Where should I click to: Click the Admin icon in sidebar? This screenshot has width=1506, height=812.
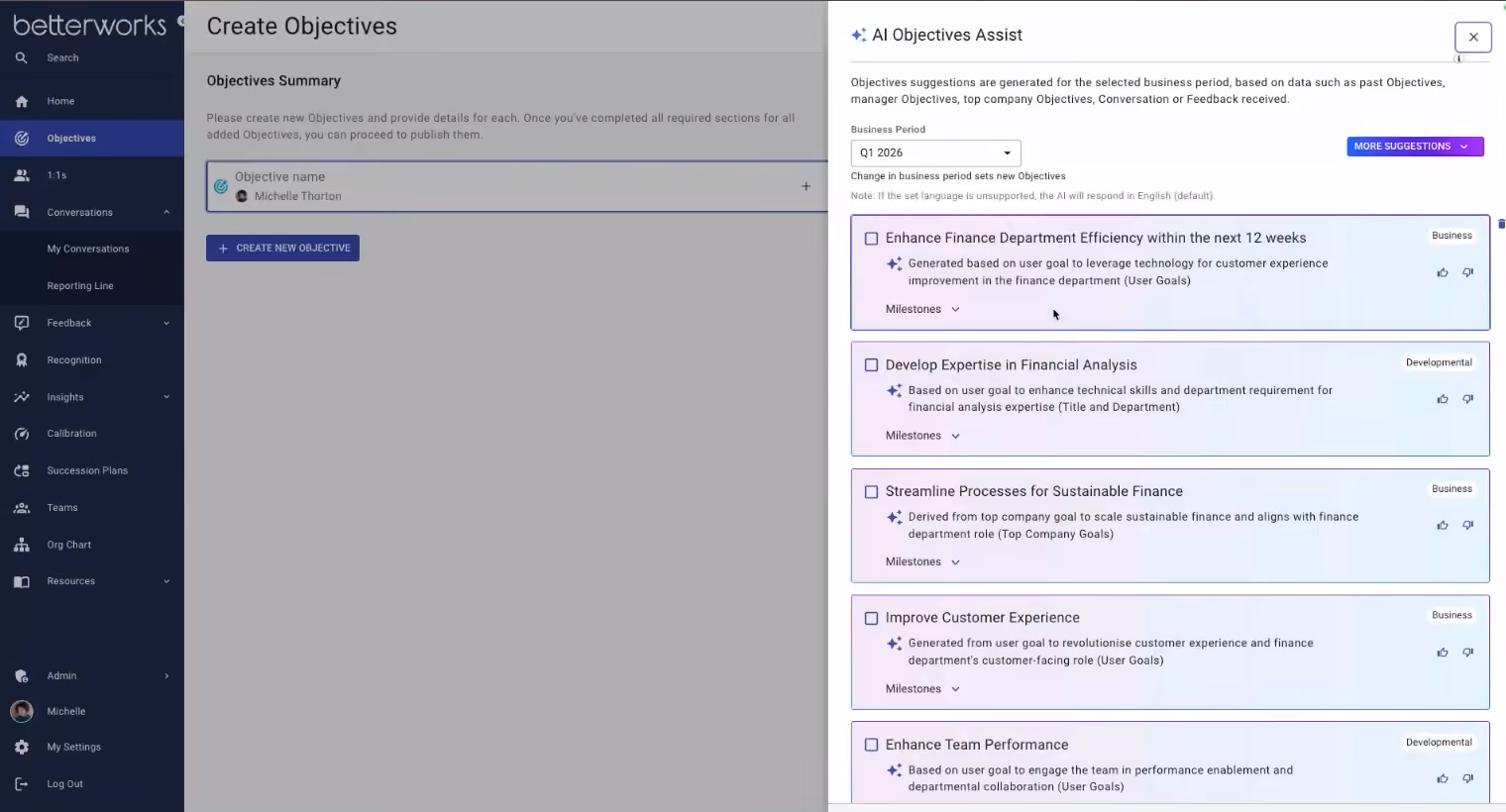[x=22, y=676]
